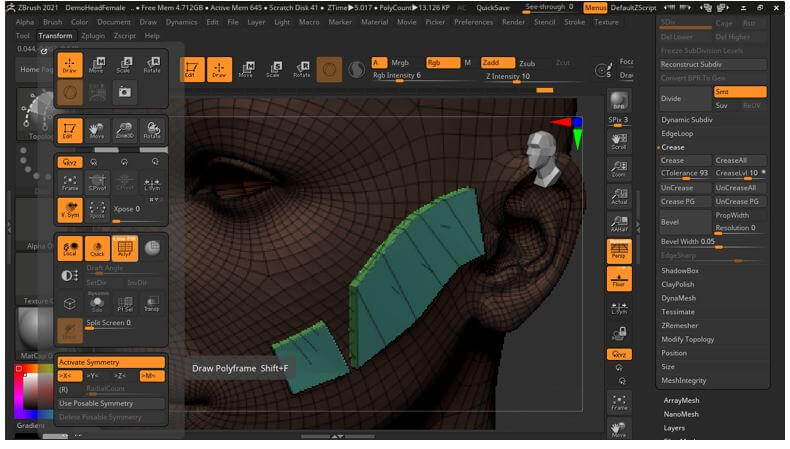Collapse the Crease section header
This screenshot has width=790, height=449.
click(x=673, y=147)
